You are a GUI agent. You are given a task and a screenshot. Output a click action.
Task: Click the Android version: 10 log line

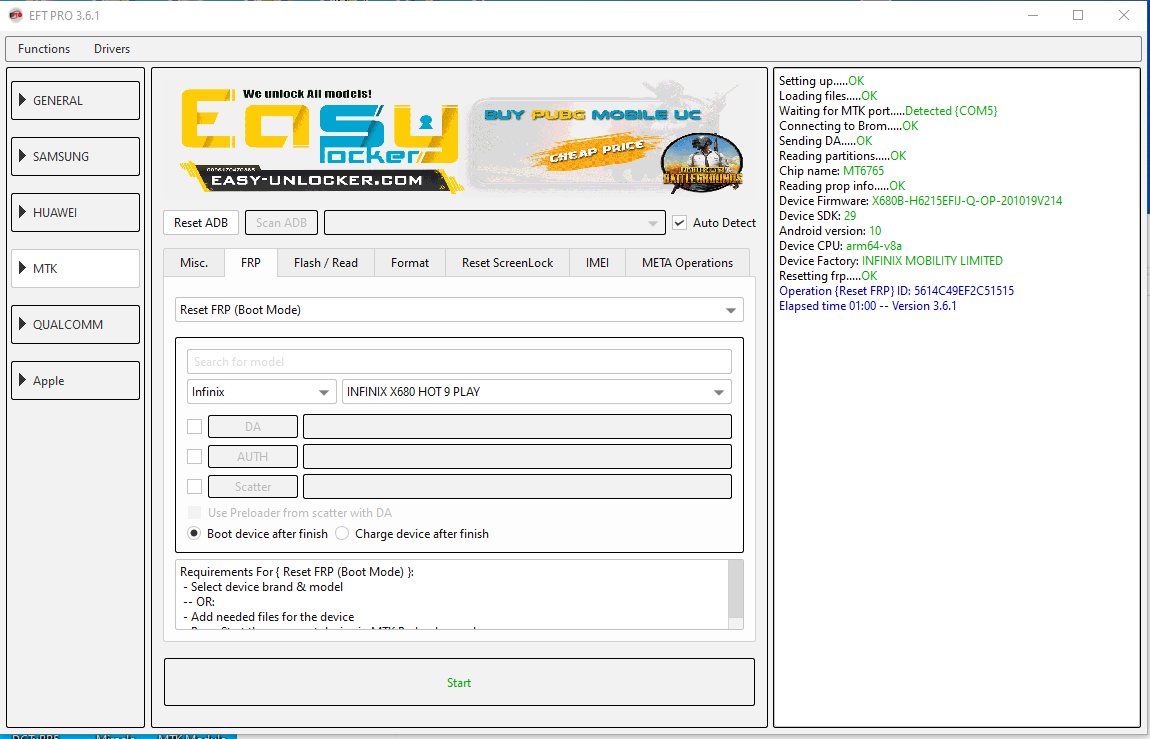(x=830, y=231)
